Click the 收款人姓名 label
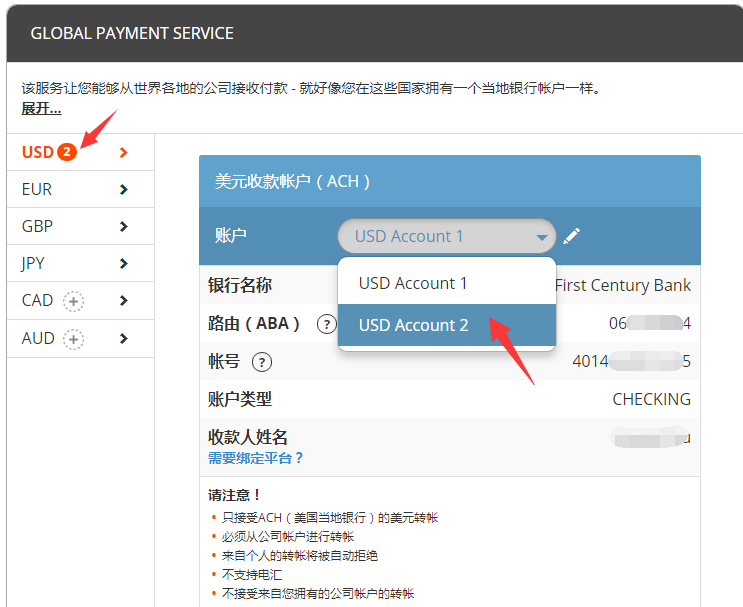 [x=248, y=437]
